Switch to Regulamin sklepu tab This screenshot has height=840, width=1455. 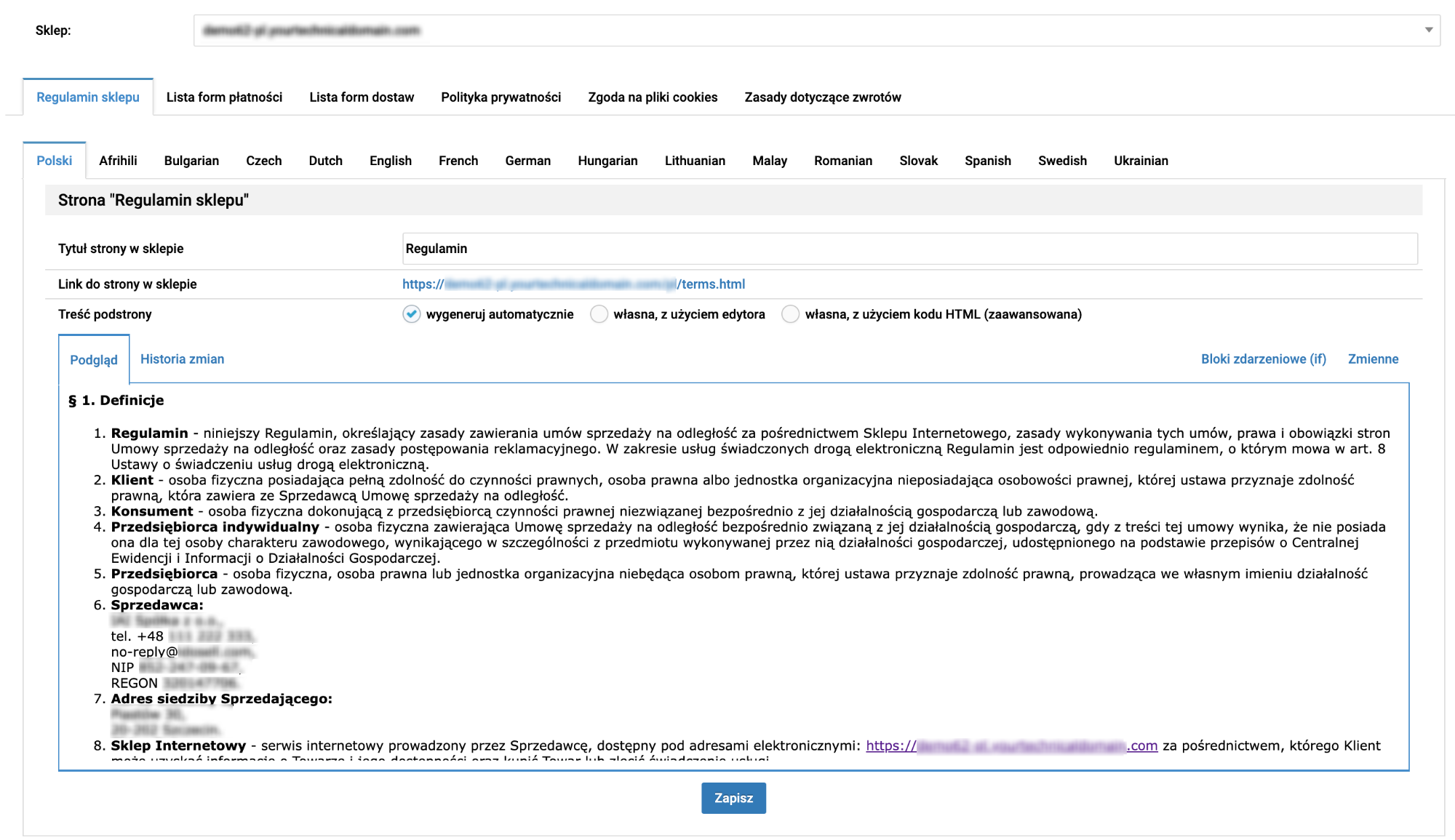pos(88,97)
